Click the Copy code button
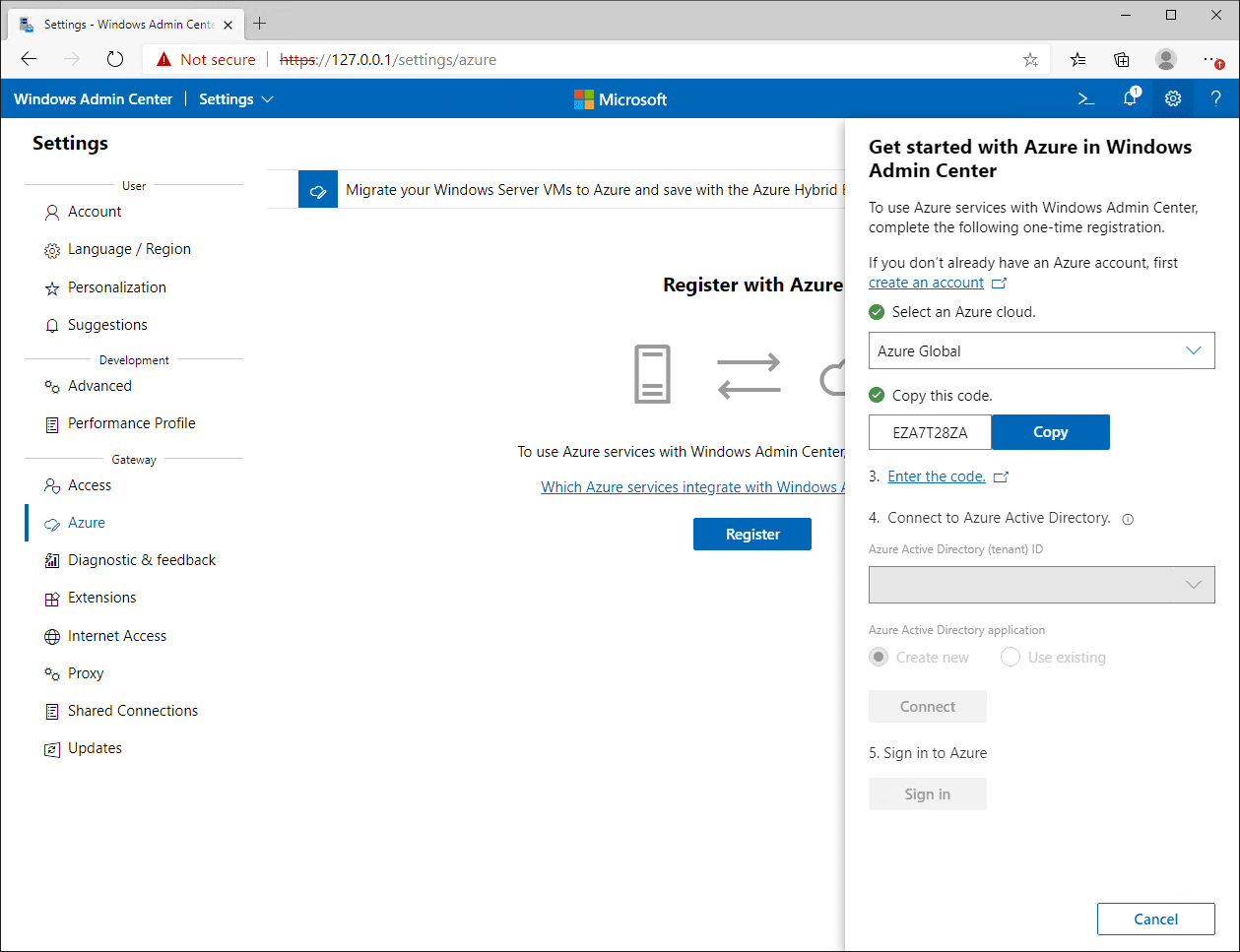The height and width of the screenshot is (952, 1240). pyautogui.click(x=1050, y=432)
